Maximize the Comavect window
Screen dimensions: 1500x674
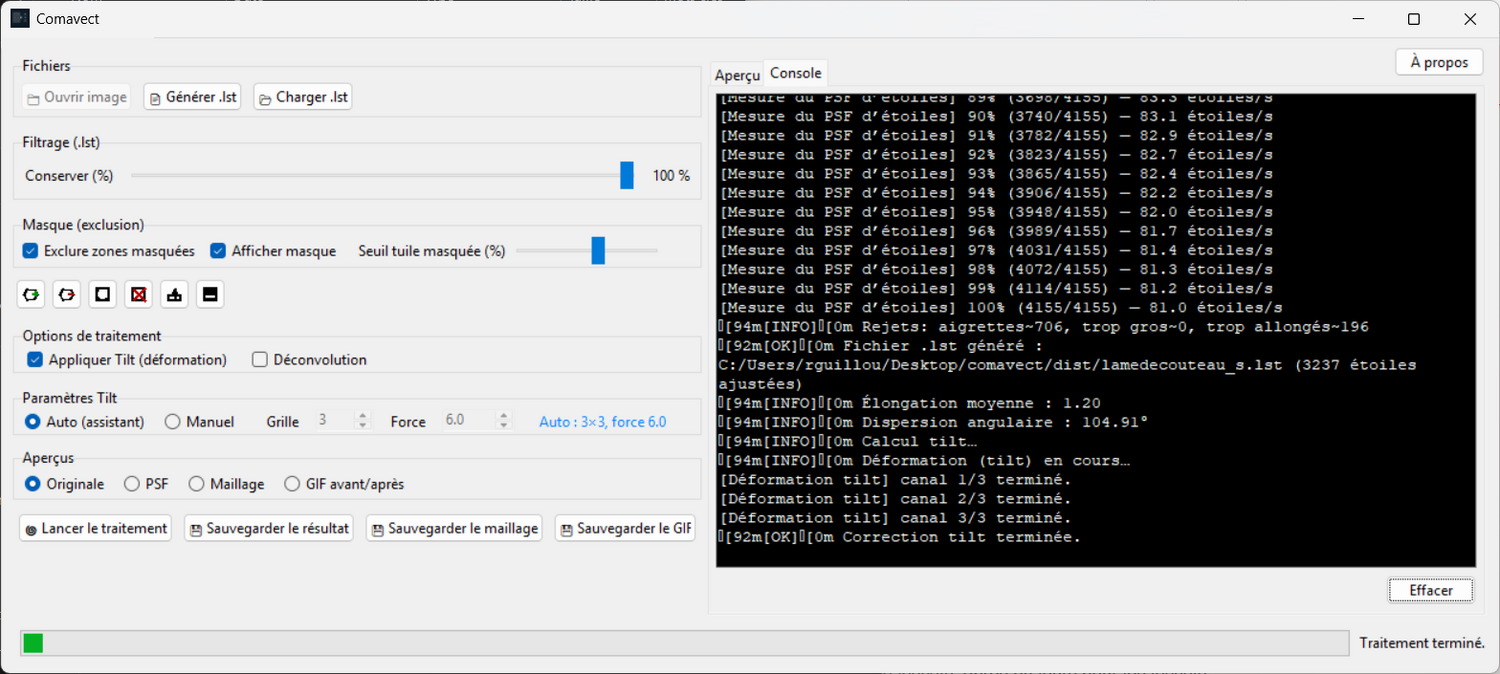tap(1413, 19)
